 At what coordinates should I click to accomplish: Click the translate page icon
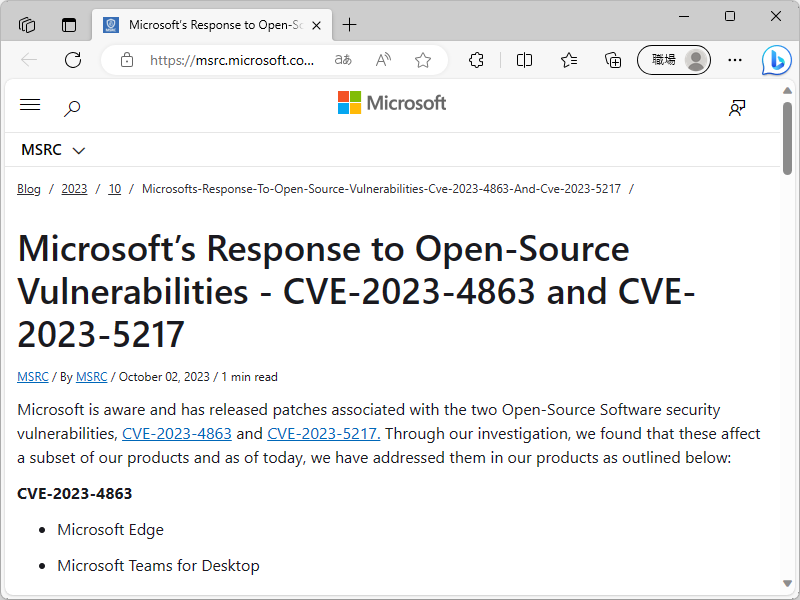343,60
